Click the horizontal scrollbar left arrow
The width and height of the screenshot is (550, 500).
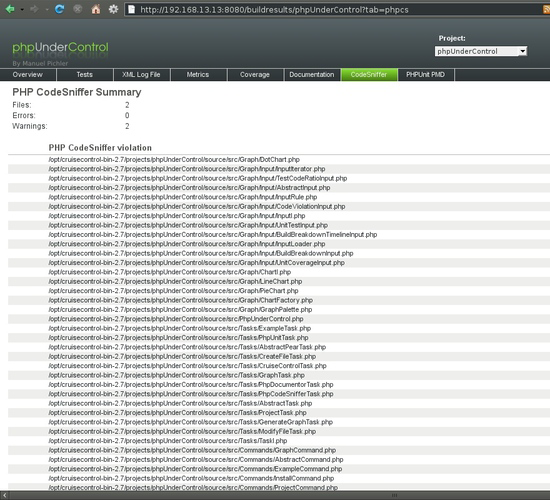coord(4,495)
